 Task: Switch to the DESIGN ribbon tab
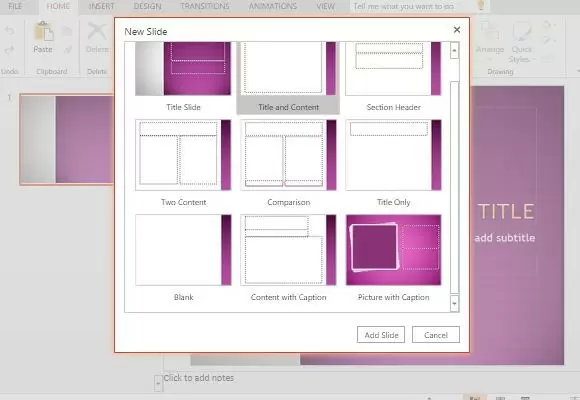tap(147, 6)
